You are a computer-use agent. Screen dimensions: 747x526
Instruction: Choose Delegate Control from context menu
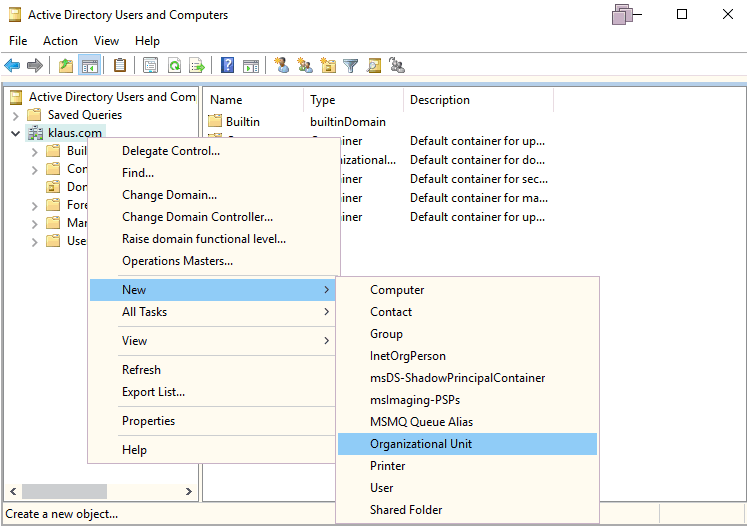click(171, 151)
